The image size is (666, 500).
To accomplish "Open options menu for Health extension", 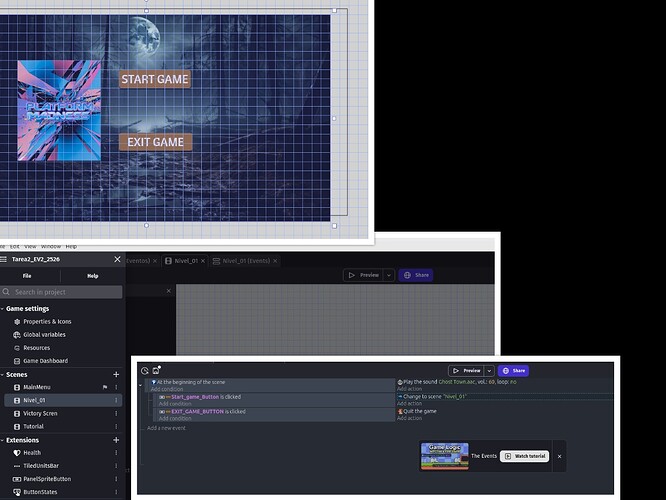I will (x=117, y=453).
